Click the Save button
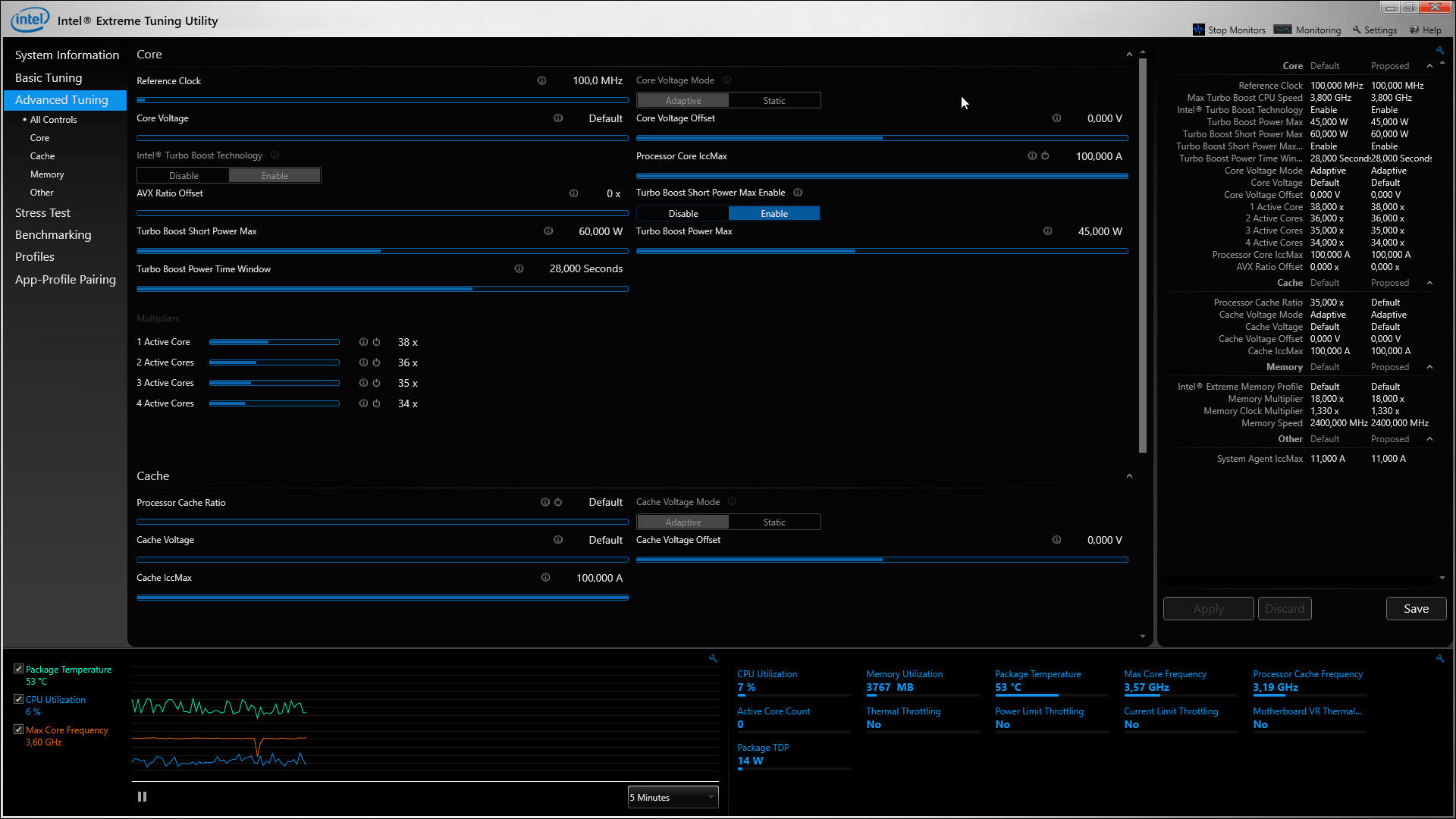The height and width of the screenshot is (819, 1456). [1415, 608]
